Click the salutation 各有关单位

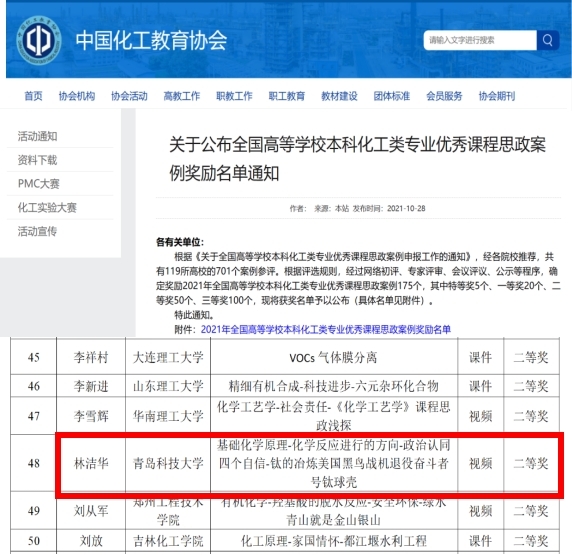[180, 242]
